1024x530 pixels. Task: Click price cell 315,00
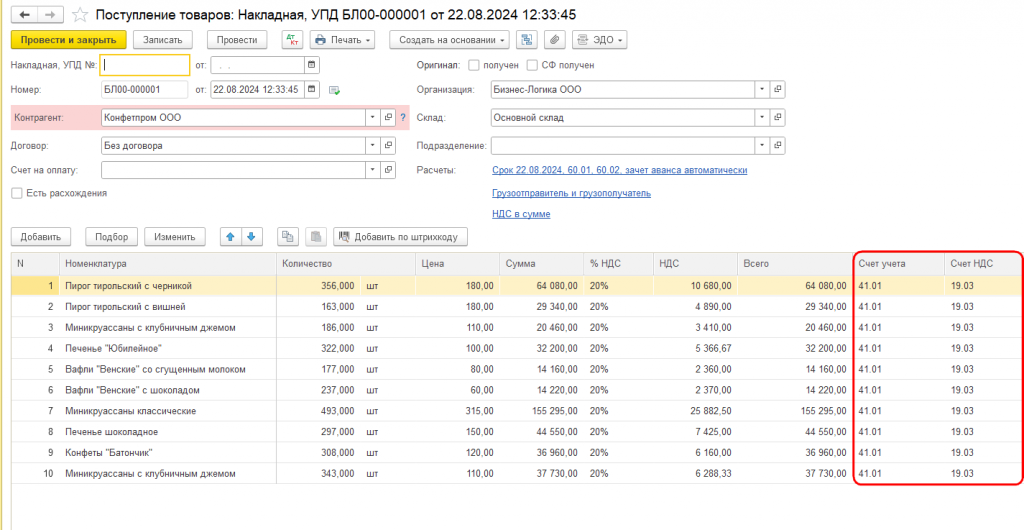(x=457, y=411)
